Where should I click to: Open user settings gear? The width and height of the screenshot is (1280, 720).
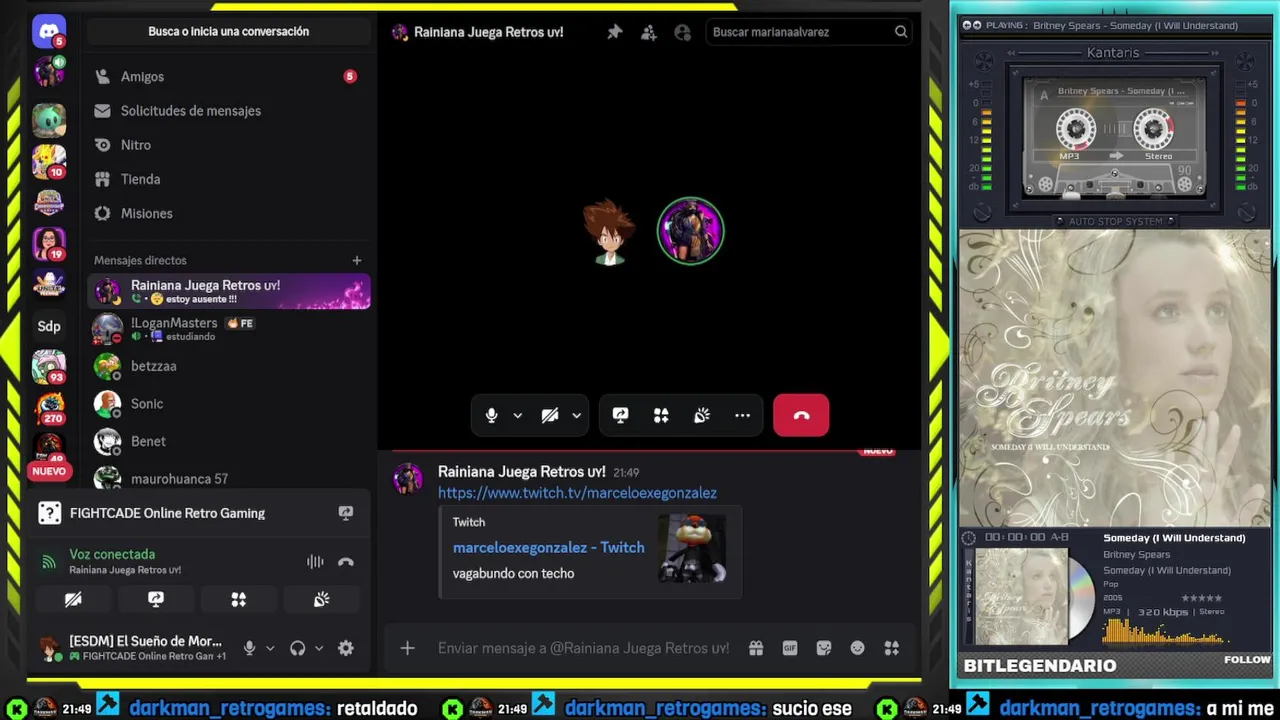(346, 648)
